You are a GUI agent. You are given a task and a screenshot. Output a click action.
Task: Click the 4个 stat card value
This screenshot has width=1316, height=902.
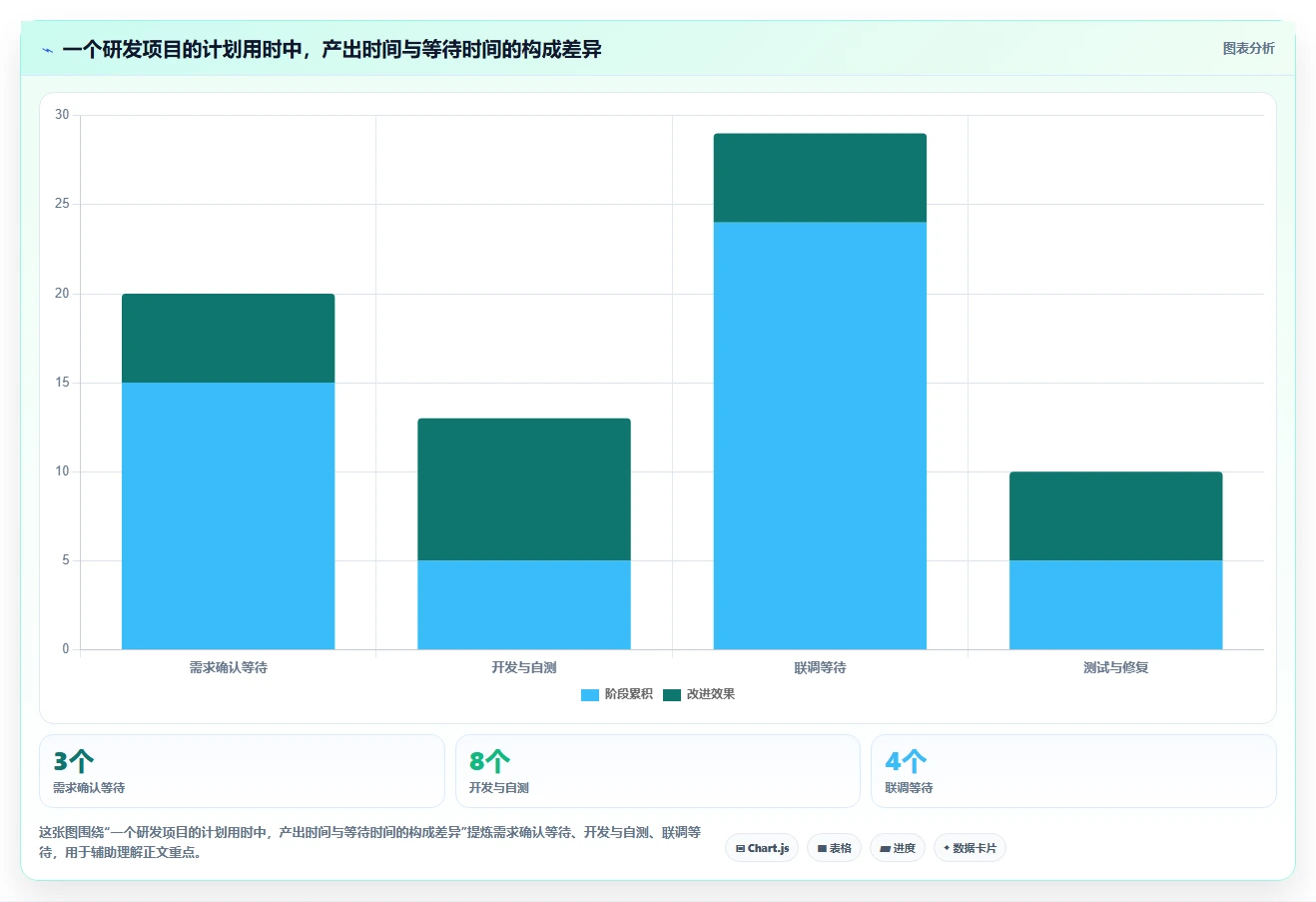(x=906, y=761)
